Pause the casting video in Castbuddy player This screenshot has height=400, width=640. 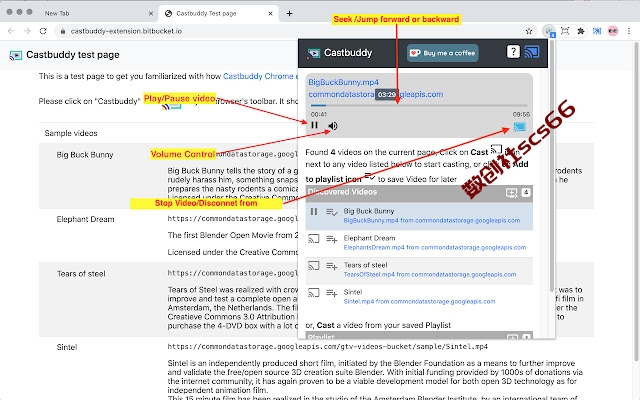[x=314, y=125]
